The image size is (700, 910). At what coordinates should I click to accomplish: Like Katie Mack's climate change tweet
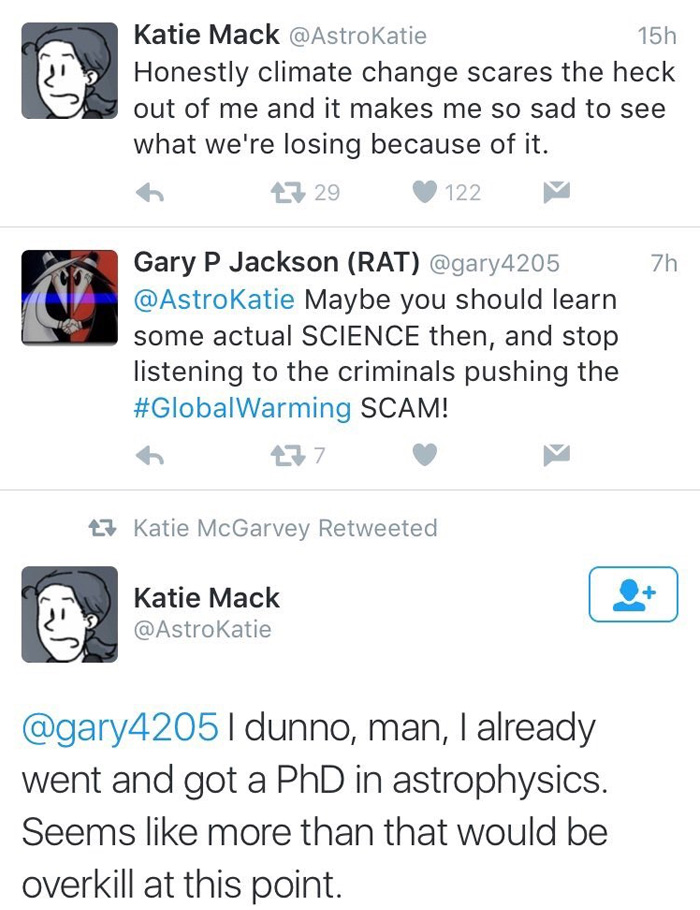coord(422,190)
